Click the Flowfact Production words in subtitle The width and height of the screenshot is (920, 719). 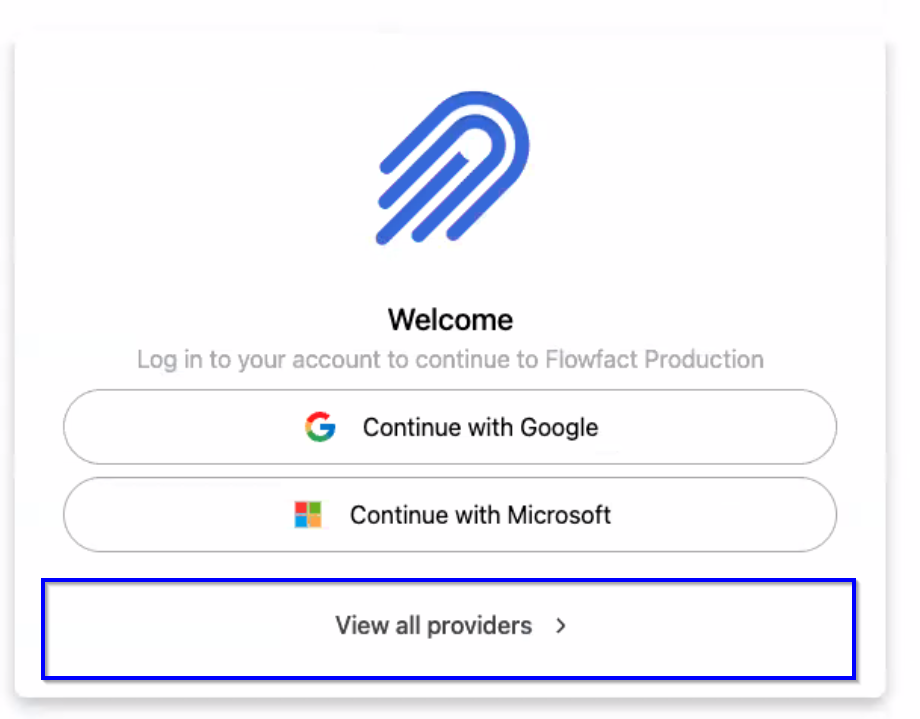(x=654, y=359)
